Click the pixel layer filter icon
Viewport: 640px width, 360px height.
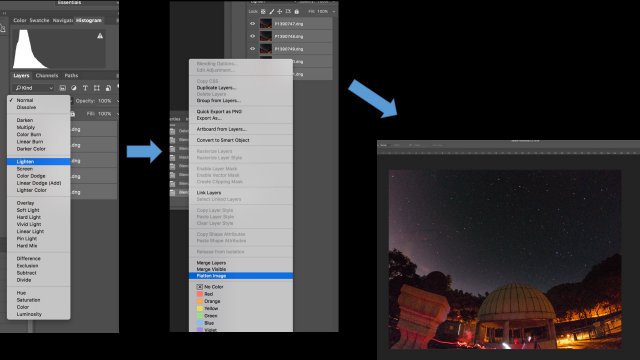(62, 88)
